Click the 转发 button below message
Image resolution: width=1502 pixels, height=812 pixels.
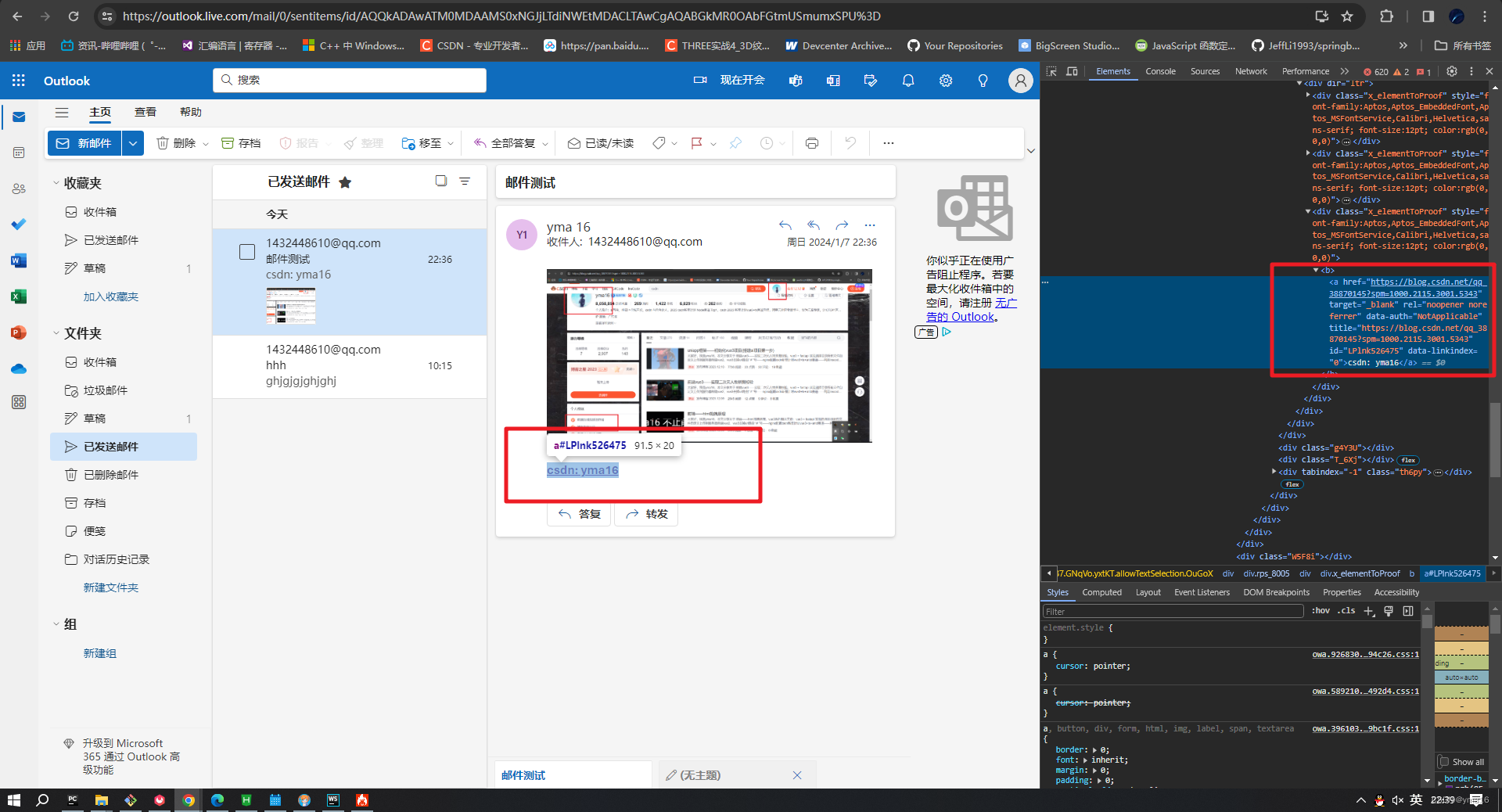pos(646,514)
